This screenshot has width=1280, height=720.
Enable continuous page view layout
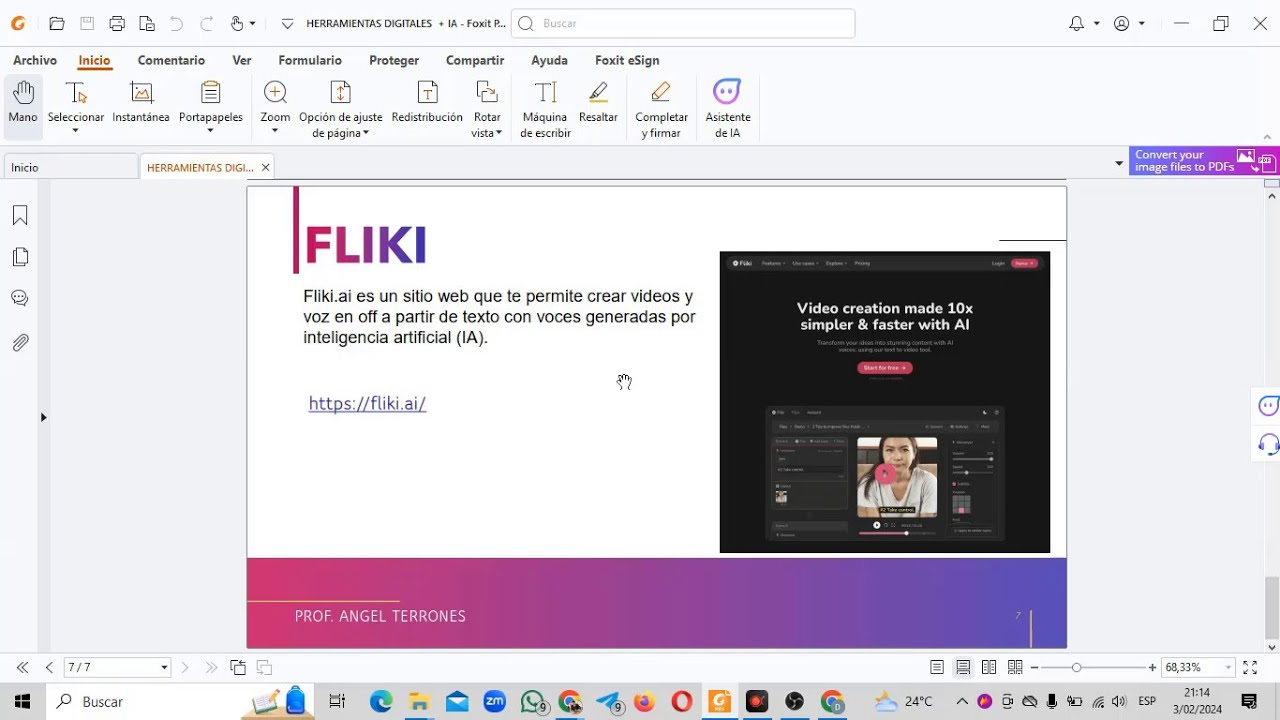tap(963, 667)
